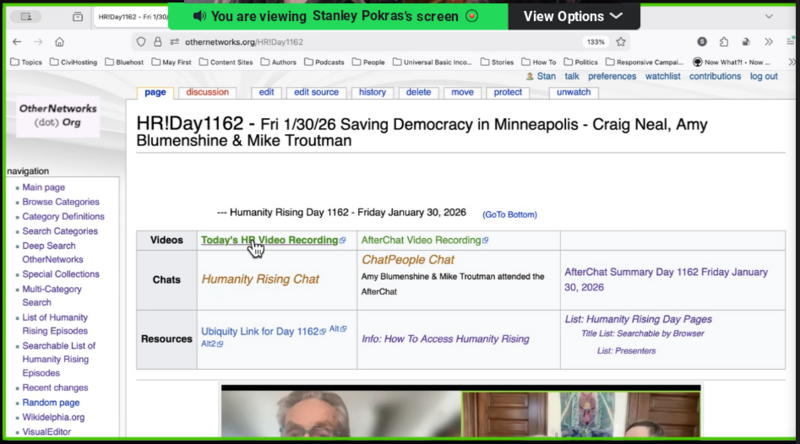Select the HR!Day1162 browser tab

coord(132,17)
